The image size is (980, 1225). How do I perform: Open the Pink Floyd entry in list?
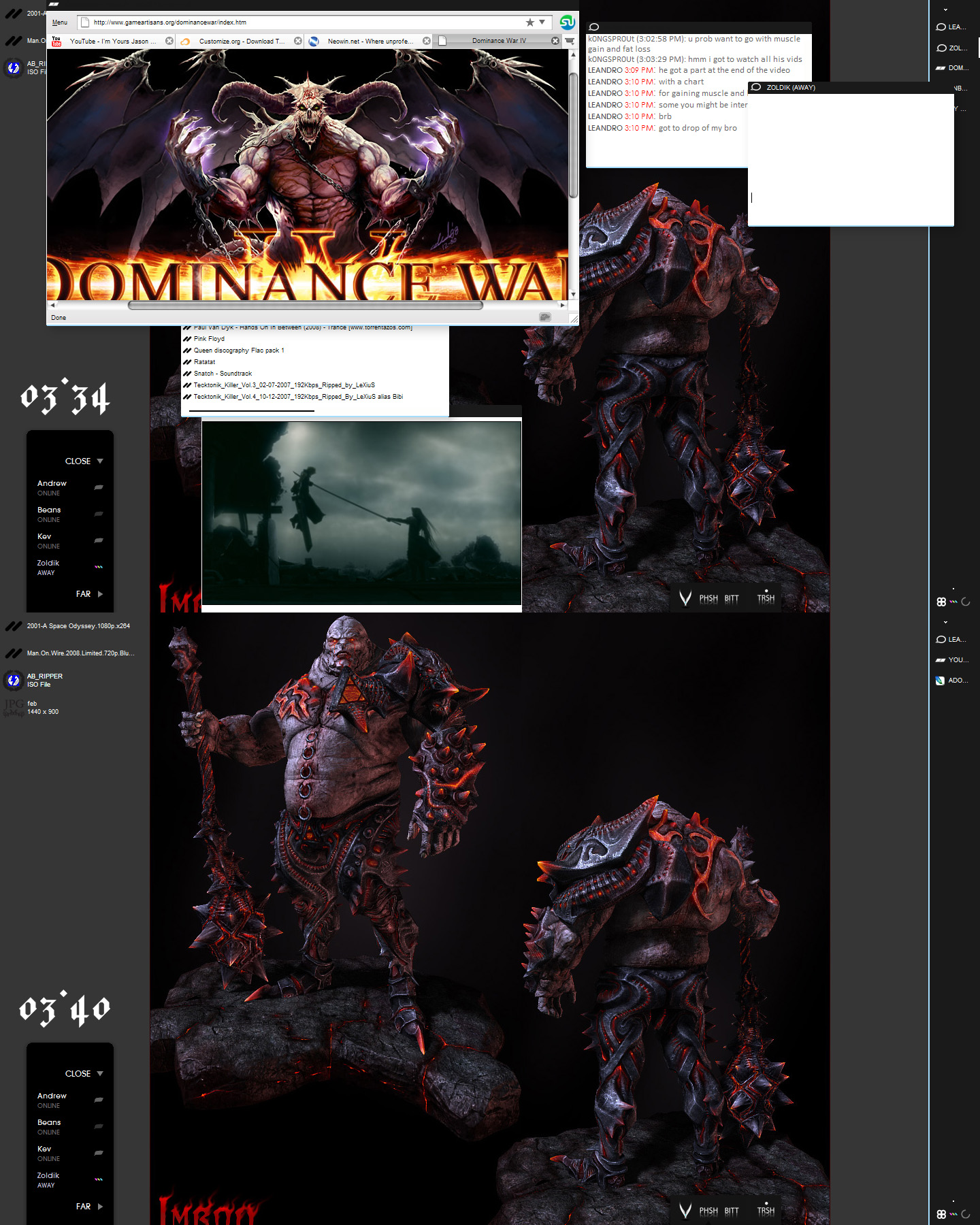[x=209, y=339]
